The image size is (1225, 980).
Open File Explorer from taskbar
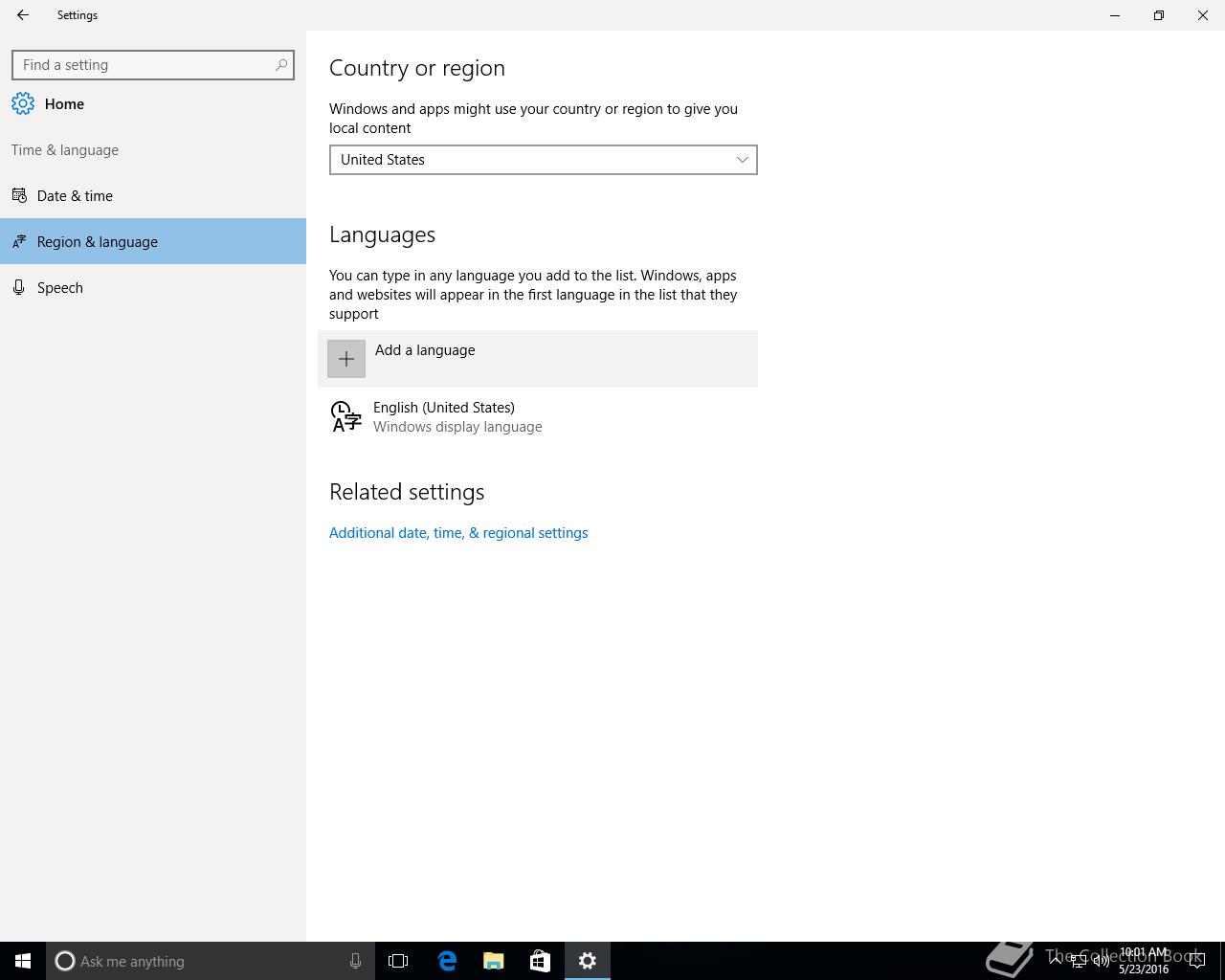494,961
